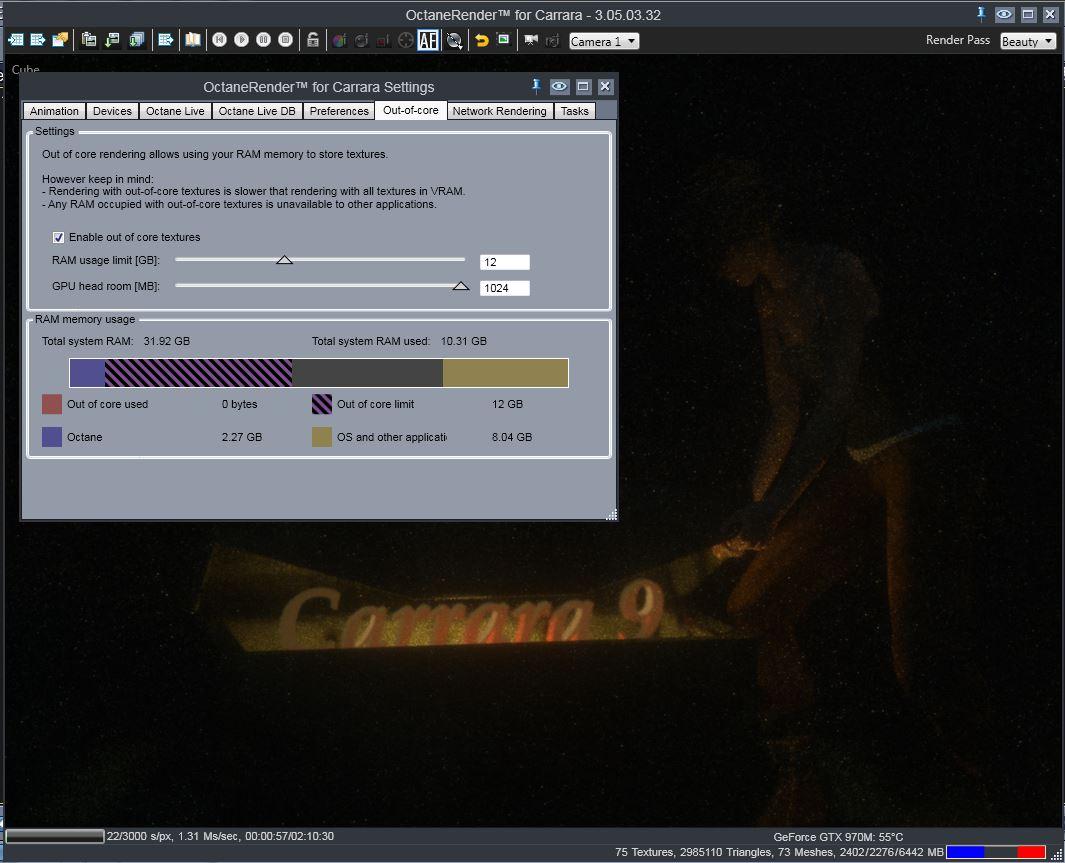Click the open folder image icon
The width and height of the screenshot is (1065, 863).
click(x=60, y=40)
